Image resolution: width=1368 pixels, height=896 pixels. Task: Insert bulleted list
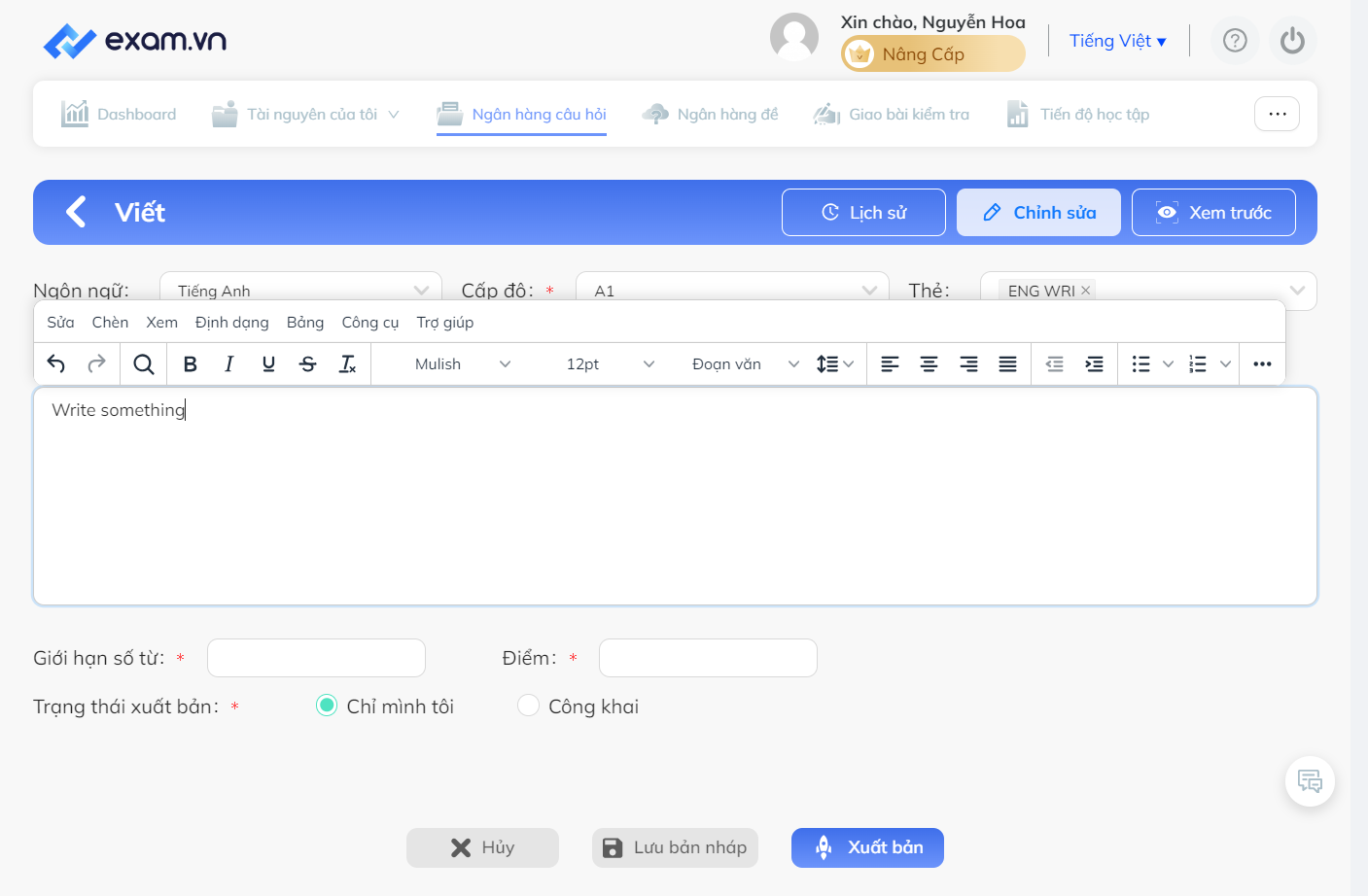pyautogui.click(x=1141, y=364)
